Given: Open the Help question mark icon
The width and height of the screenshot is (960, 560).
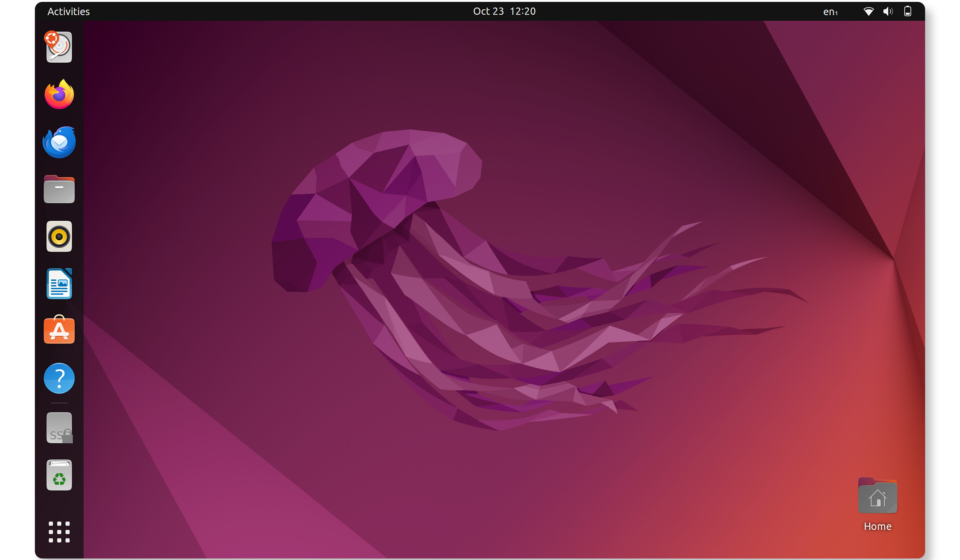Looking at the screenshot, I should [x=59, y=379].
